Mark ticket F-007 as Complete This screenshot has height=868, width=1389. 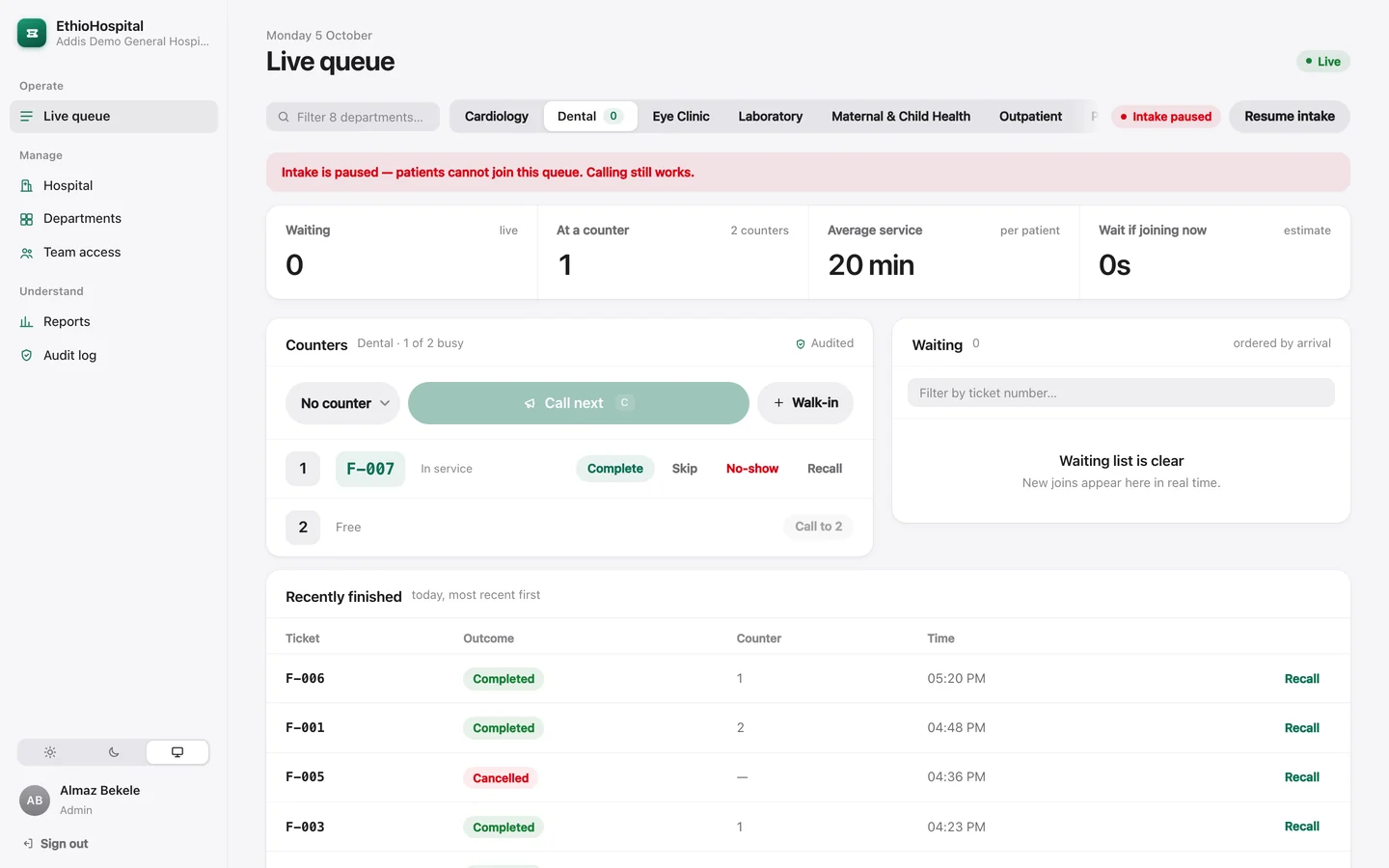pyautogui.click(x=615, y=469)
